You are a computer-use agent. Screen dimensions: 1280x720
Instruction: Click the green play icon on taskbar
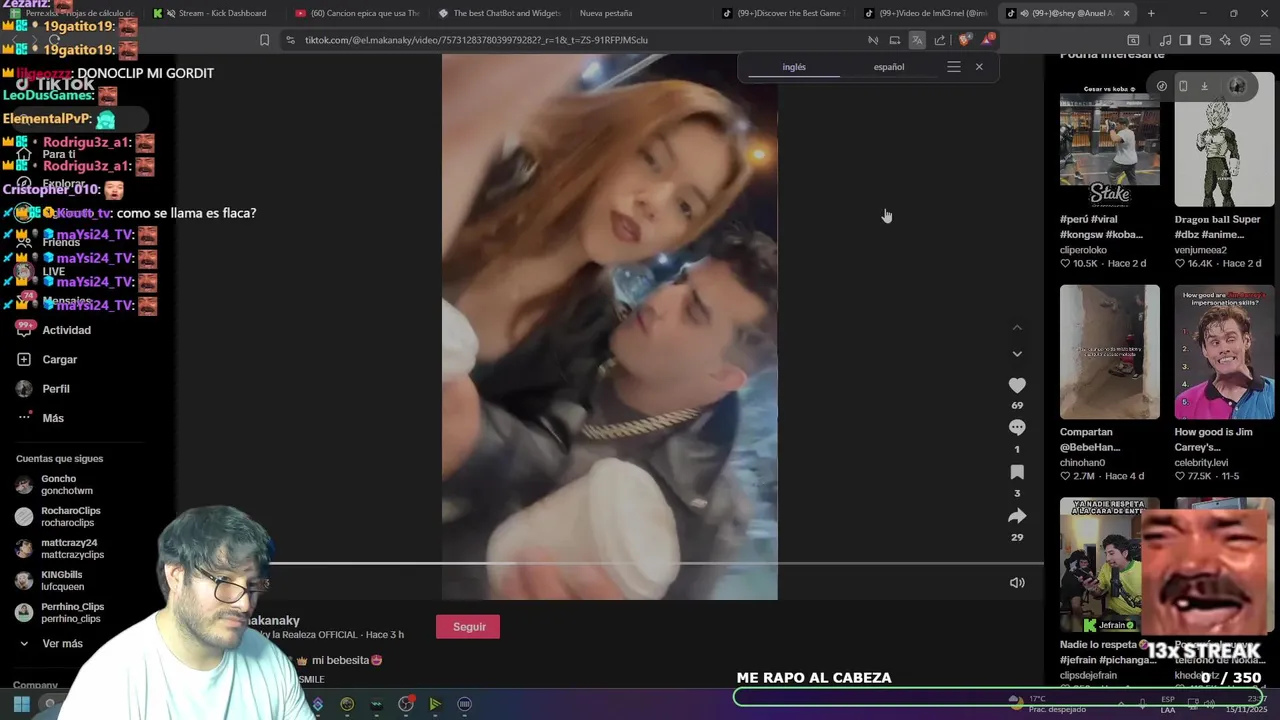(435, 704)
